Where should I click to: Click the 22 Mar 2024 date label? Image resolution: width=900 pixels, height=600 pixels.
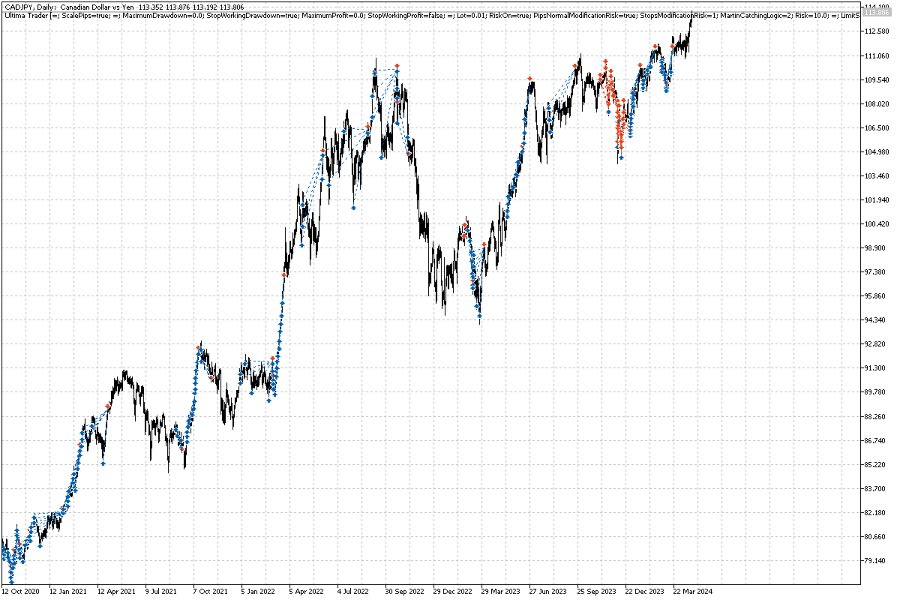click(693, 591)
